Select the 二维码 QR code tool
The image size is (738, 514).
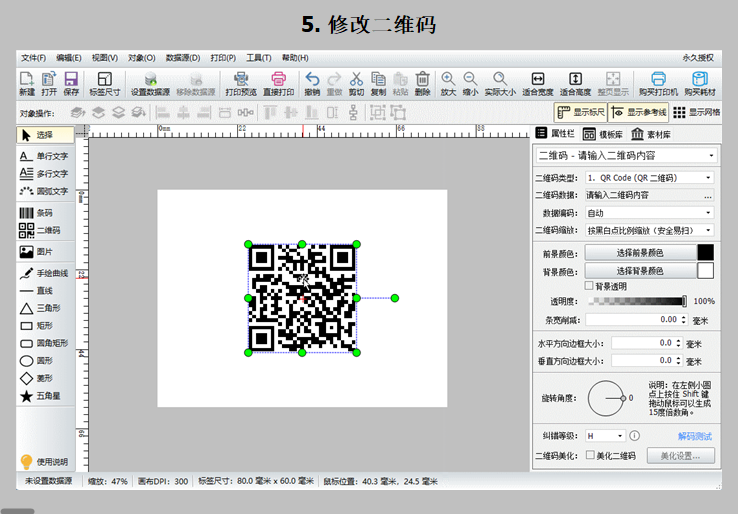click(x=45, y=230)
